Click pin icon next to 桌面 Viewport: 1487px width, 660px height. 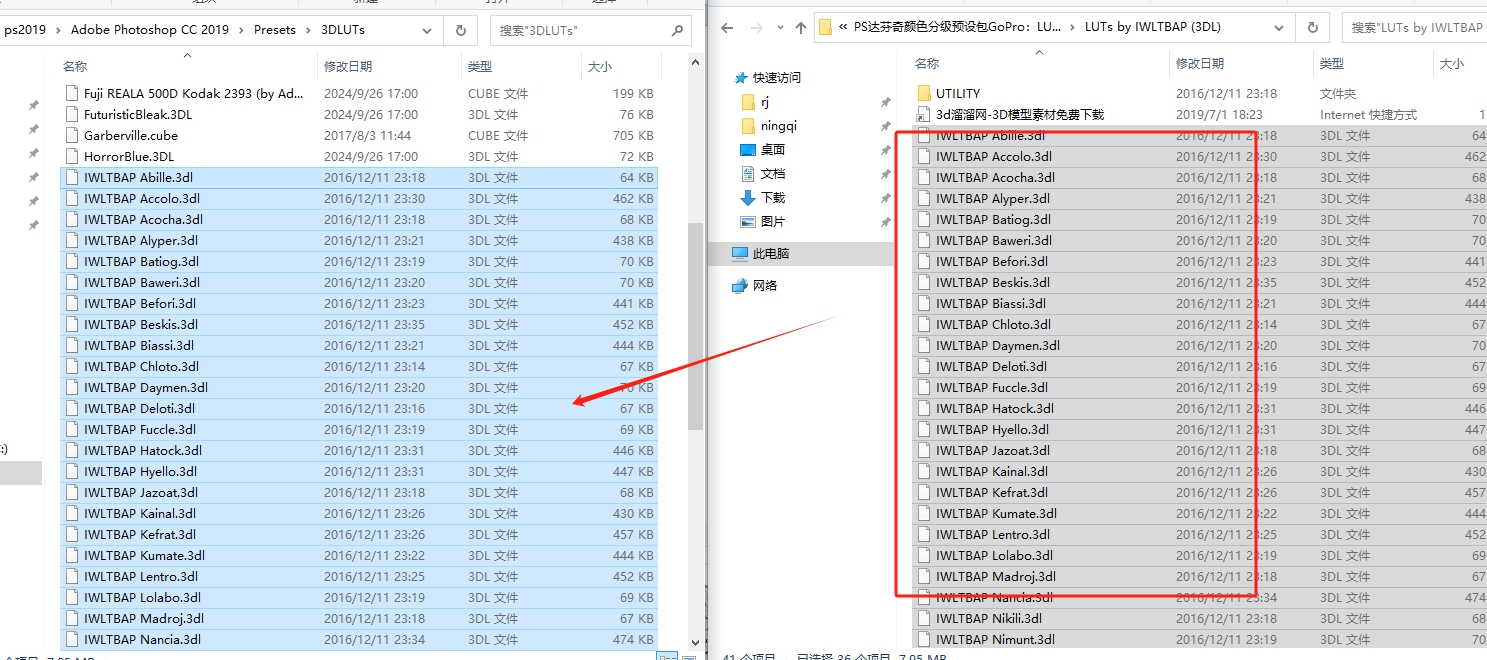(885, 151)
